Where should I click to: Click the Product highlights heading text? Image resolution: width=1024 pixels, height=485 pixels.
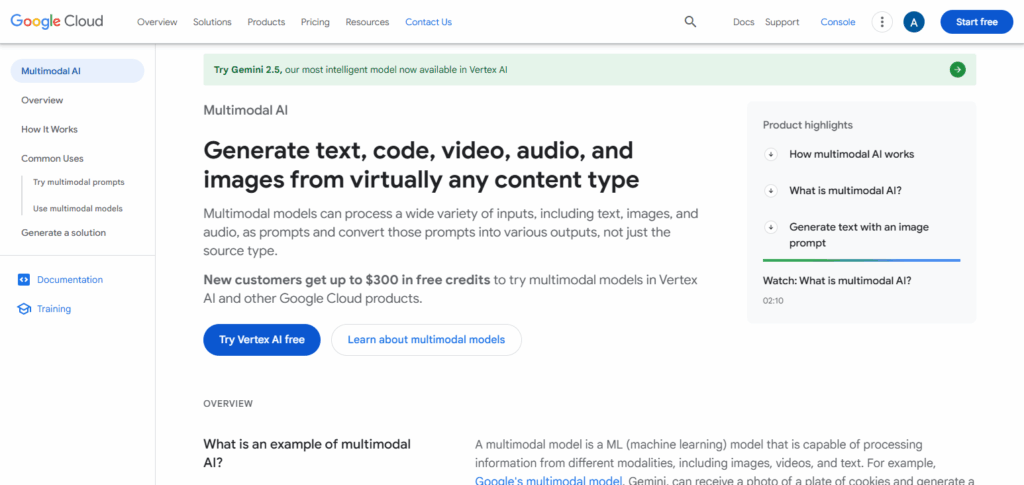[808, 125]
